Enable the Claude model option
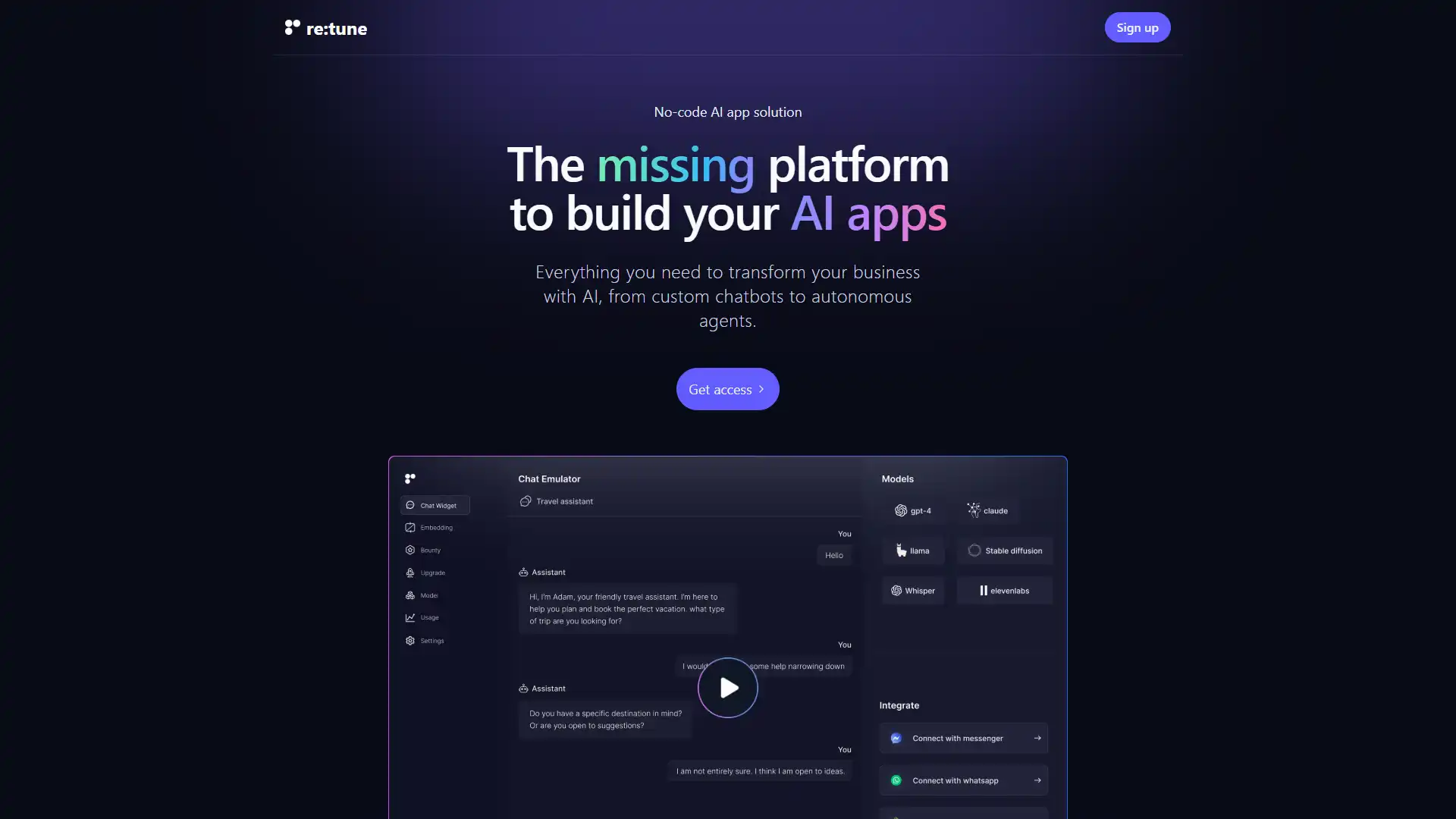This screenshot has height=819, width=1456. pyautogui.click(x=988, y=511)
